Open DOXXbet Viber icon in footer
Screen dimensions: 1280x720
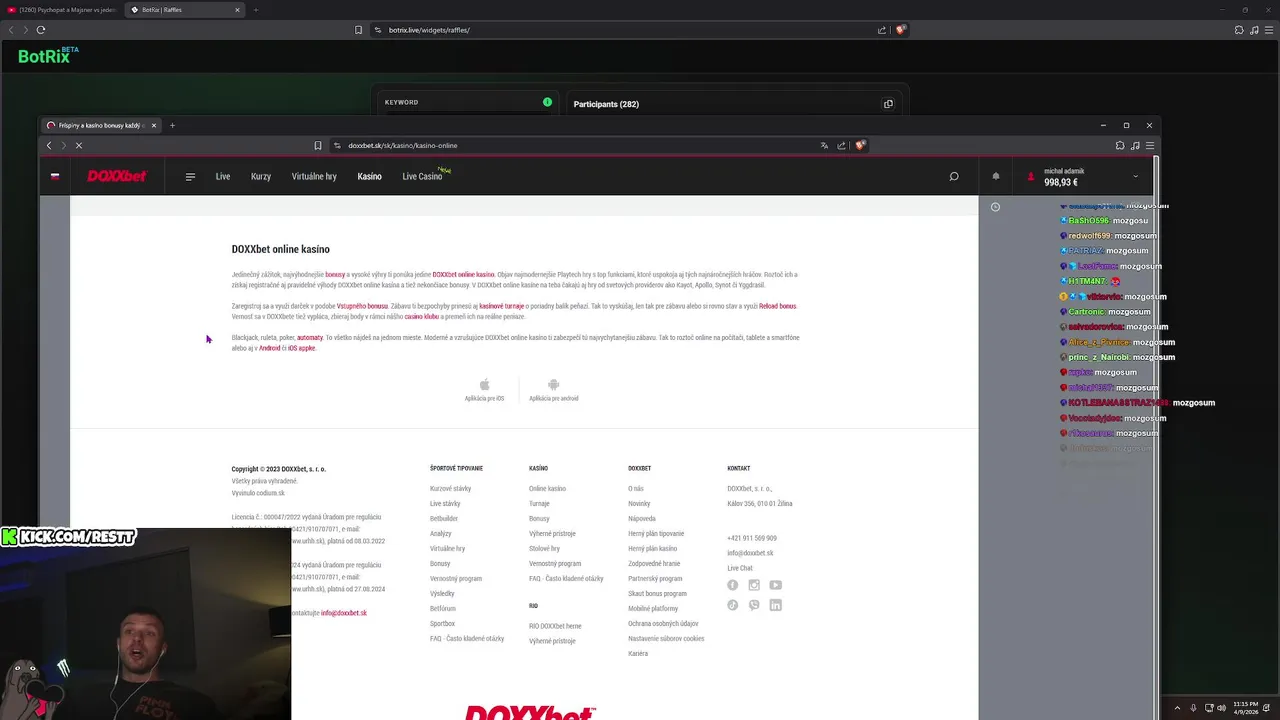tap(754, 605)
